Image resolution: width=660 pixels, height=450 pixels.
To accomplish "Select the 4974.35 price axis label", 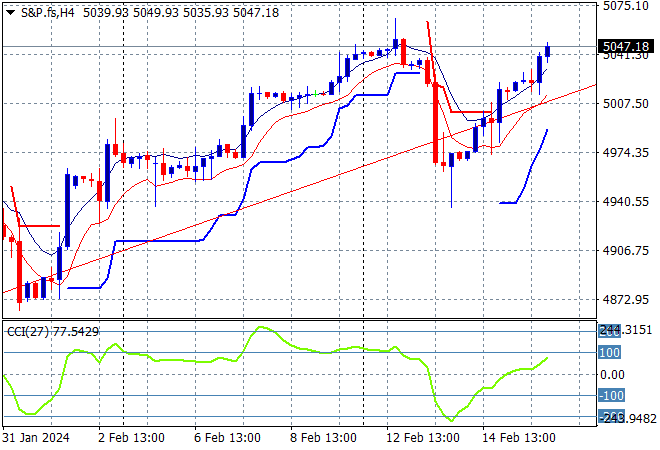I will point(625,152).
